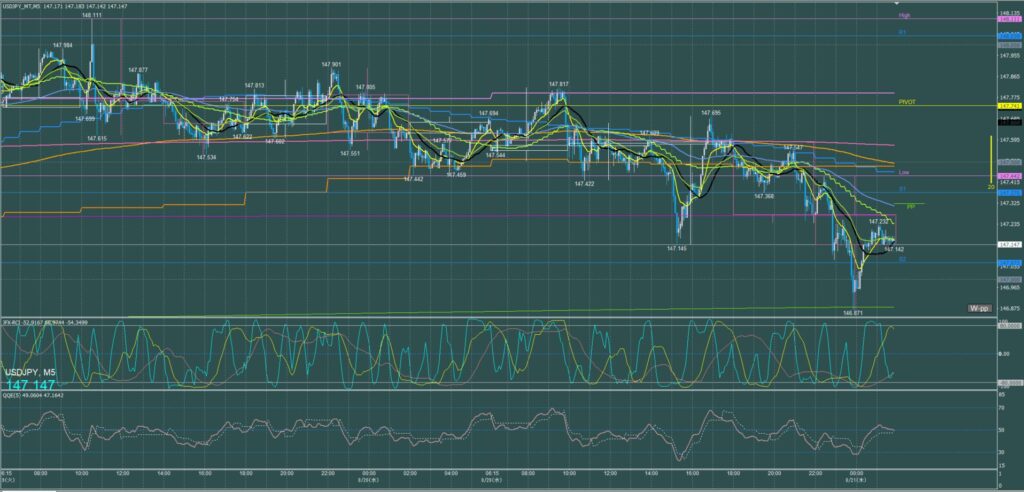Click the 147.534 trough price label
This screenshot has width=1024, height=492.
tap(207, 157)
